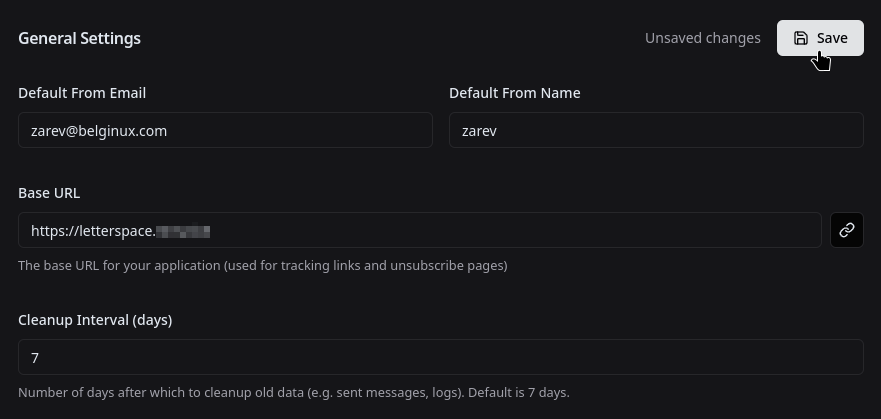Click the floppy disk icon inside Save
Screen dimensions: 881x419
[x=801, y=38]
